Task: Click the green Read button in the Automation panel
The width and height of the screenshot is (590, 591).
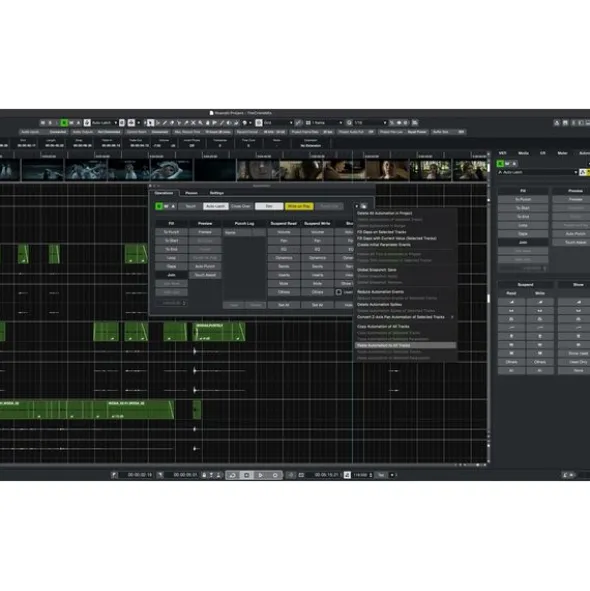Action: [x=159, y=206]
